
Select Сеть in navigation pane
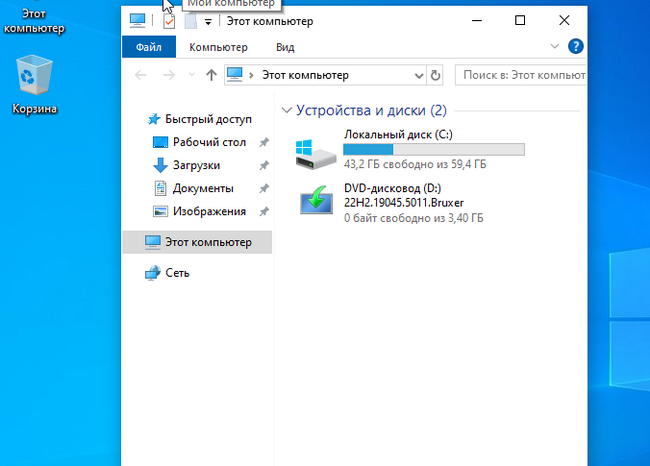(x=177, y=273)
